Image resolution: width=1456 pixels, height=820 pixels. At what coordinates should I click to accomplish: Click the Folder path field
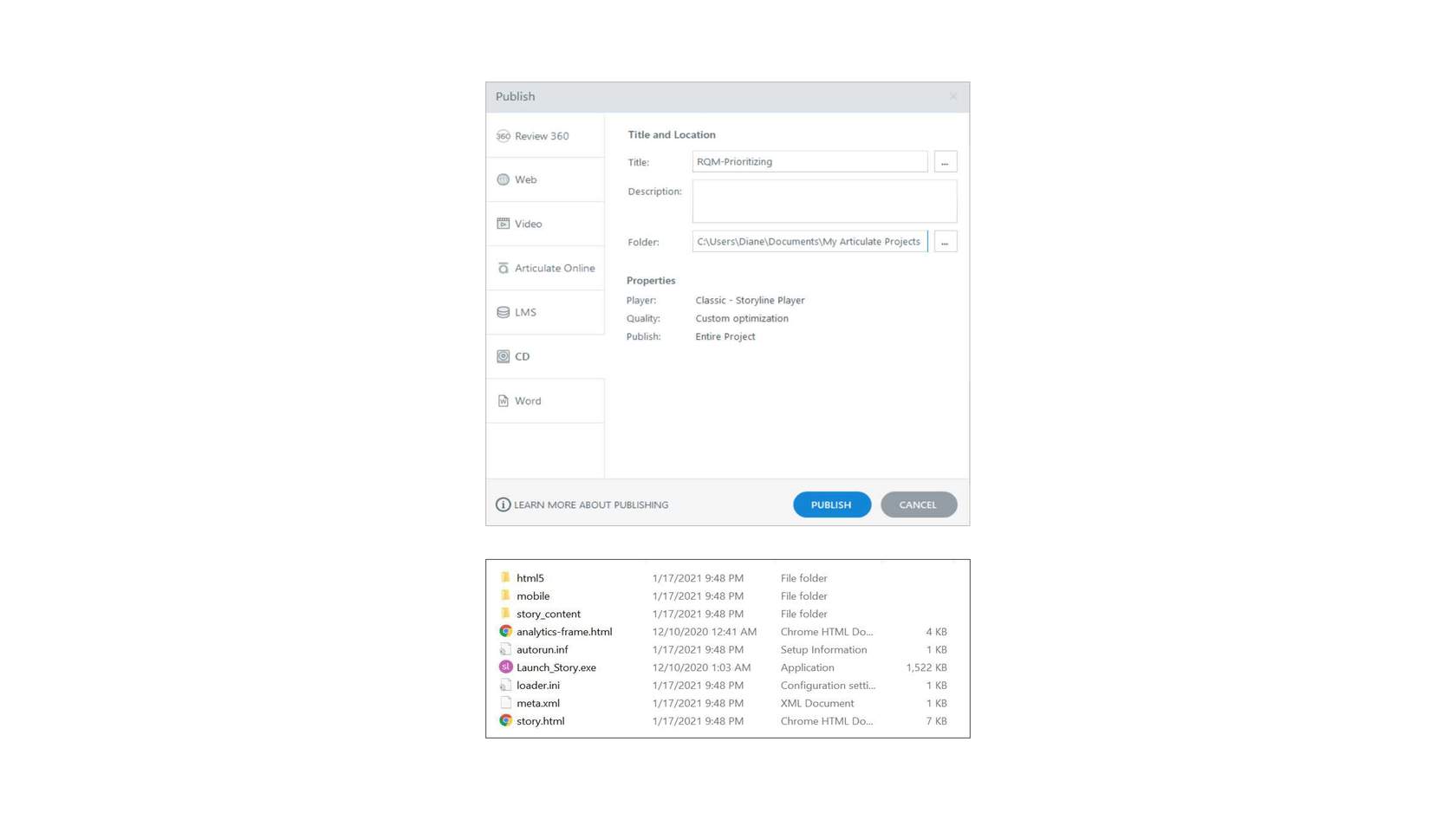(x=809, y=242)
